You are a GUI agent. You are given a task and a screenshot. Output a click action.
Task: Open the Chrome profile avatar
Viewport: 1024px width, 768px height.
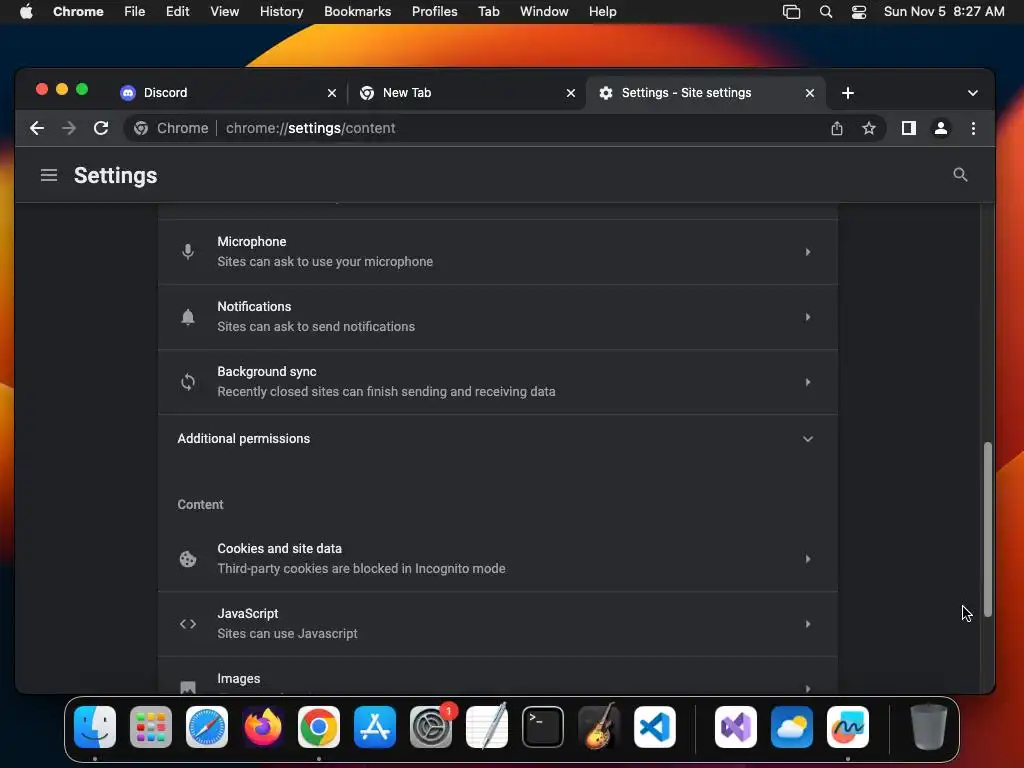tap(940, 128)
